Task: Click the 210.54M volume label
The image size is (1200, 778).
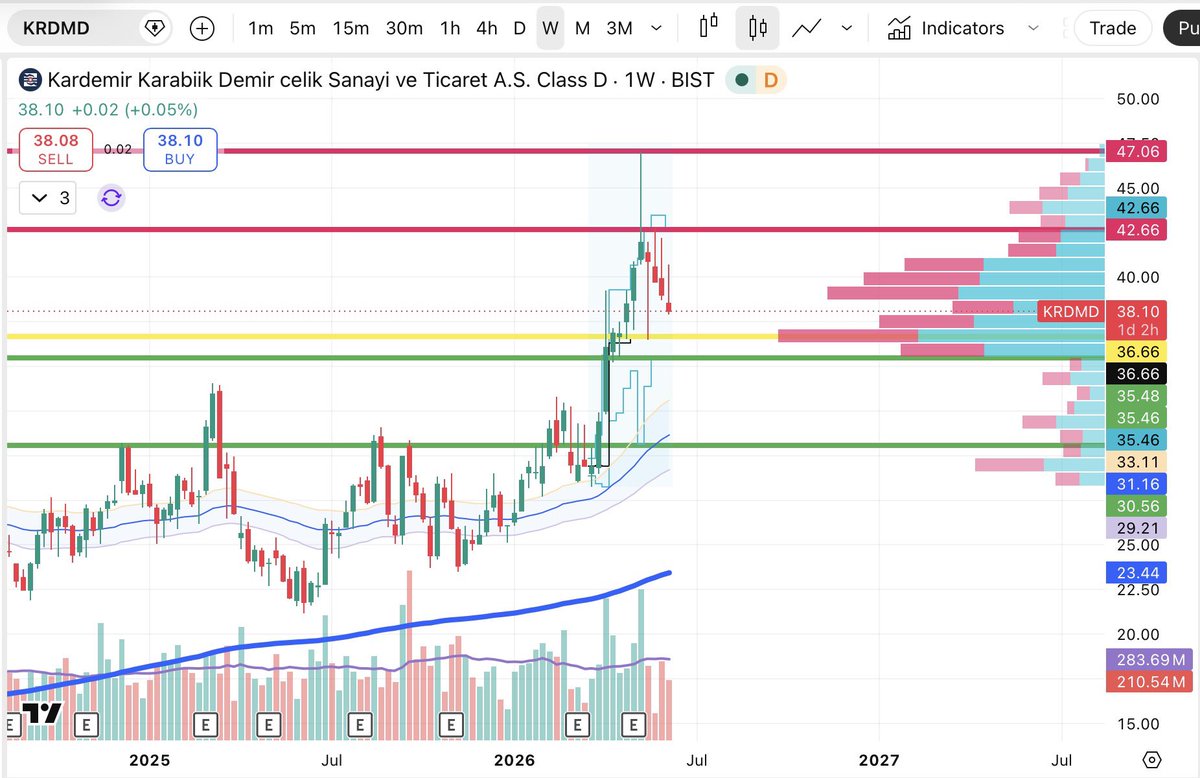Action: pyautogui.click(x=1149, y=682)
